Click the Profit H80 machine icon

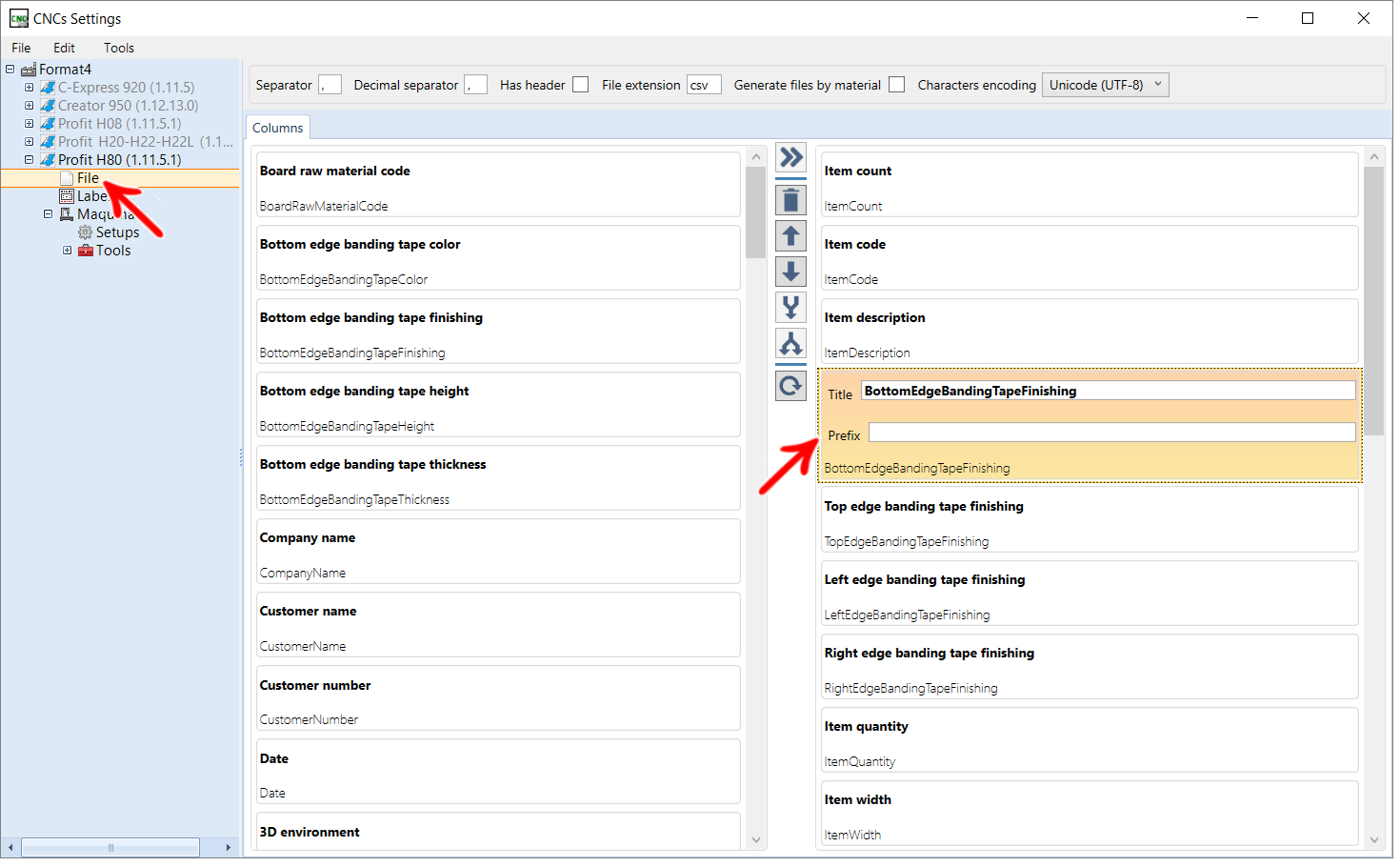(48, 160)
